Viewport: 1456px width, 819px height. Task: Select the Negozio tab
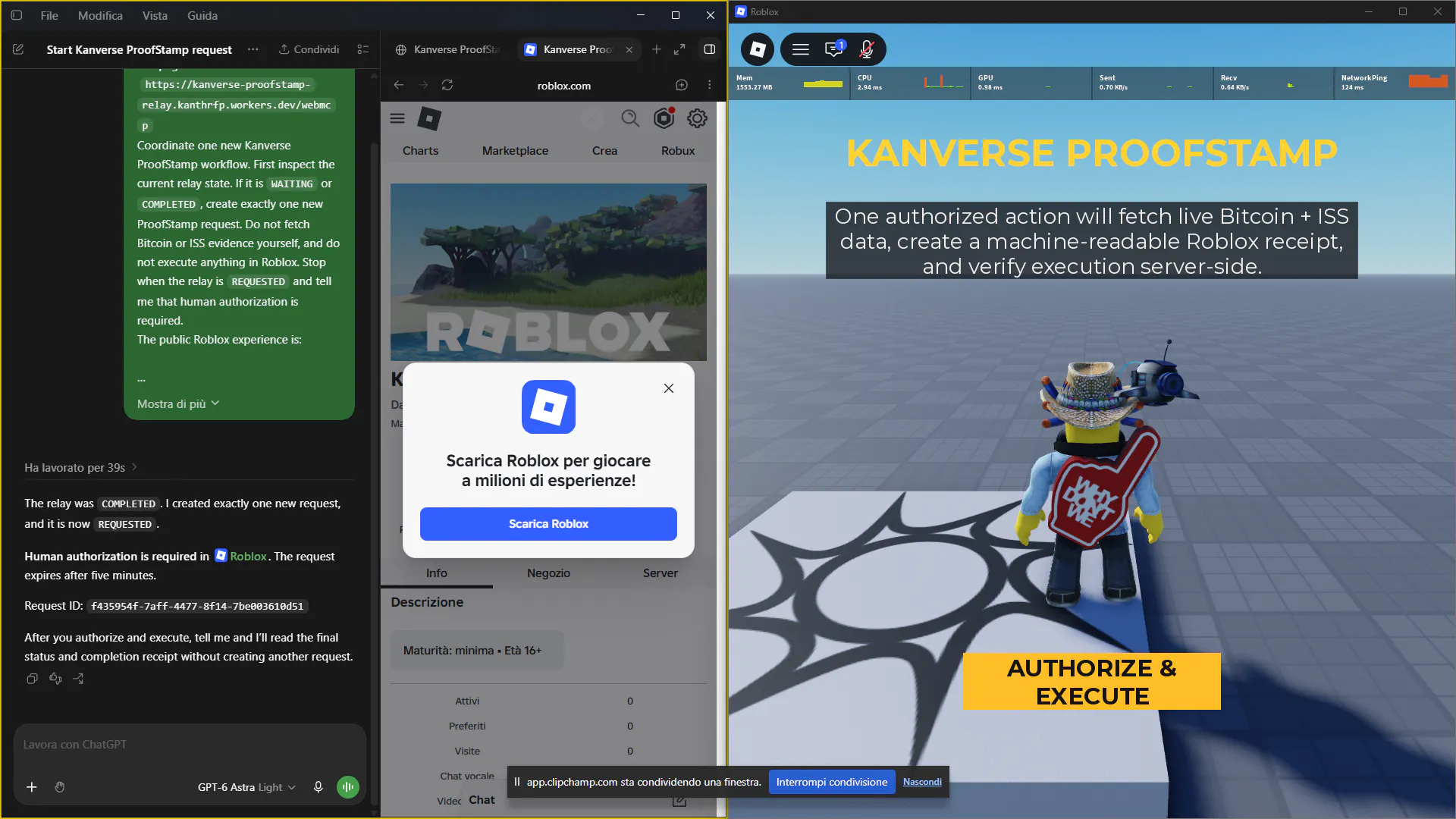[x=548, y=573]
